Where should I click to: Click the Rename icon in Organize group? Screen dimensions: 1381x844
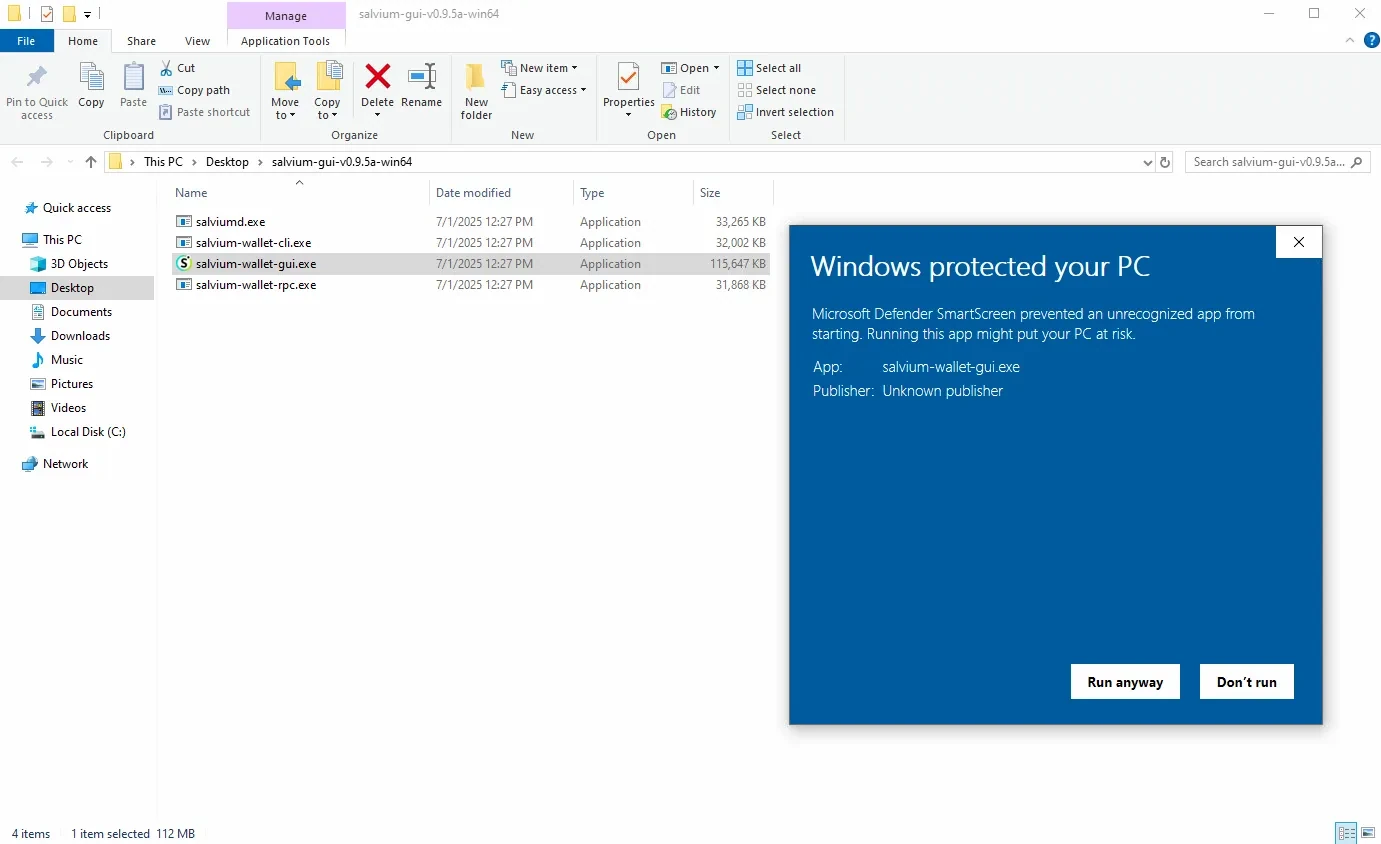tap(421, 78)
